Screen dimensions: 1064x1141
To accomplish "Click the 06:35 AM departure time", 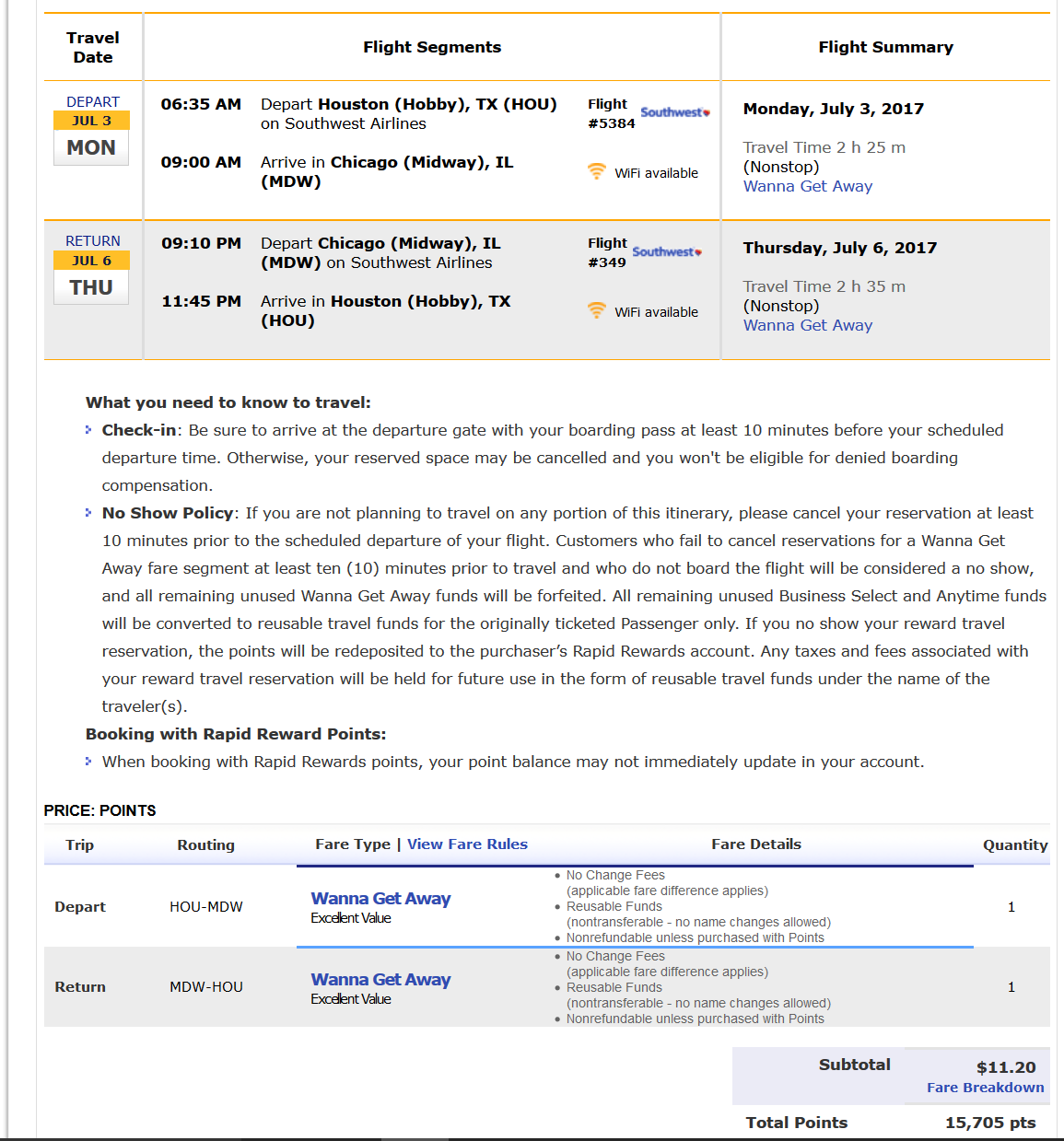I will click(201, 104).
